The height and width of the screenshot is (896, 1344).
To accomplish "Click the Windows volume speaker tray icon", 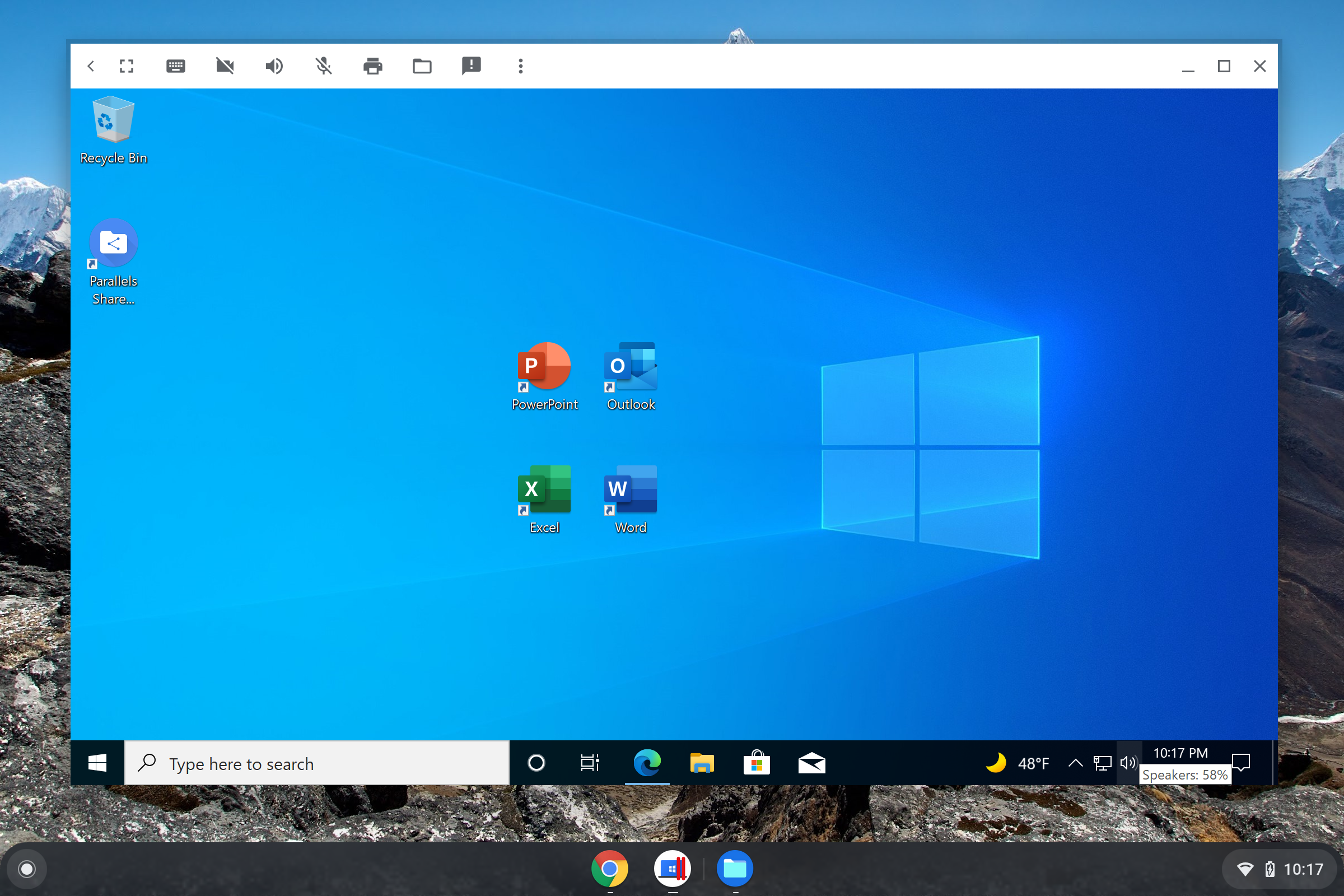I will pos(1128,763).
